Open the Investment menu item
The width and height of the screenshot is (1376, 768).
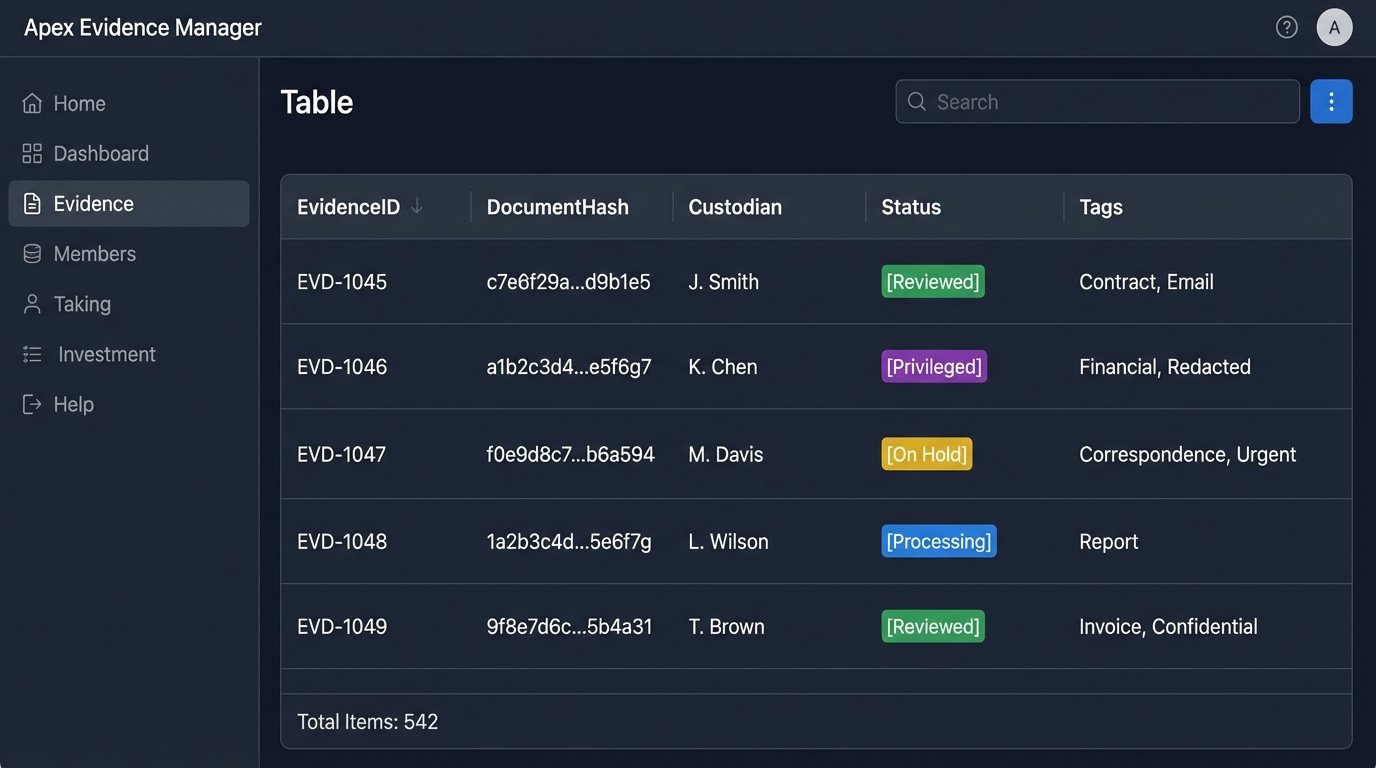pos(106,355)
